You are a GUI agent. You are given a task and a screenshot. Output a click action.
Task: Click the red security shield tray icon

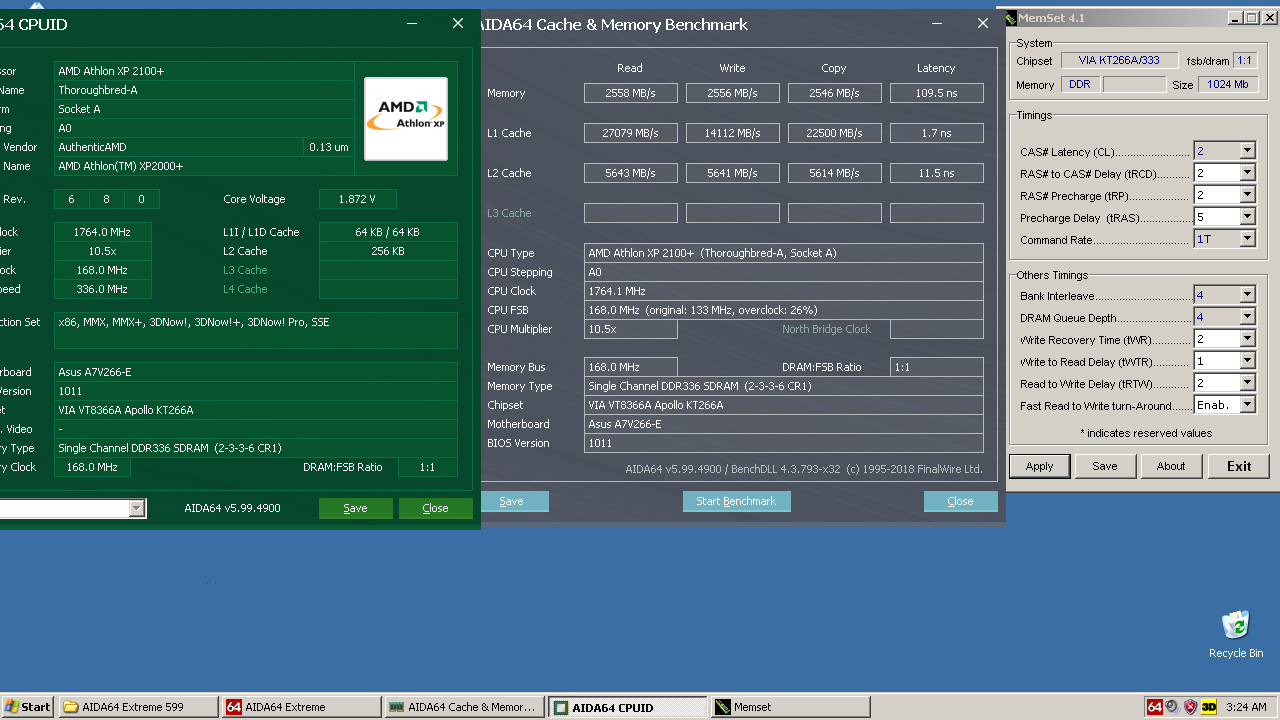point(1190,707)
